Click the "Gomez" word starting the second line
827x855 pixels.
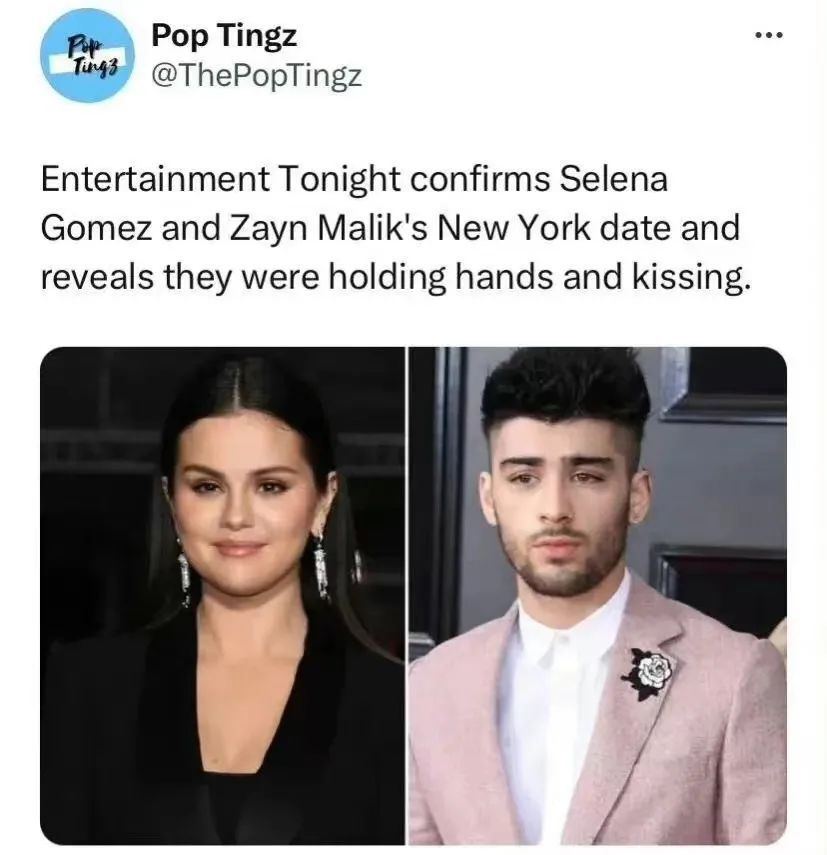pos(96,228)
